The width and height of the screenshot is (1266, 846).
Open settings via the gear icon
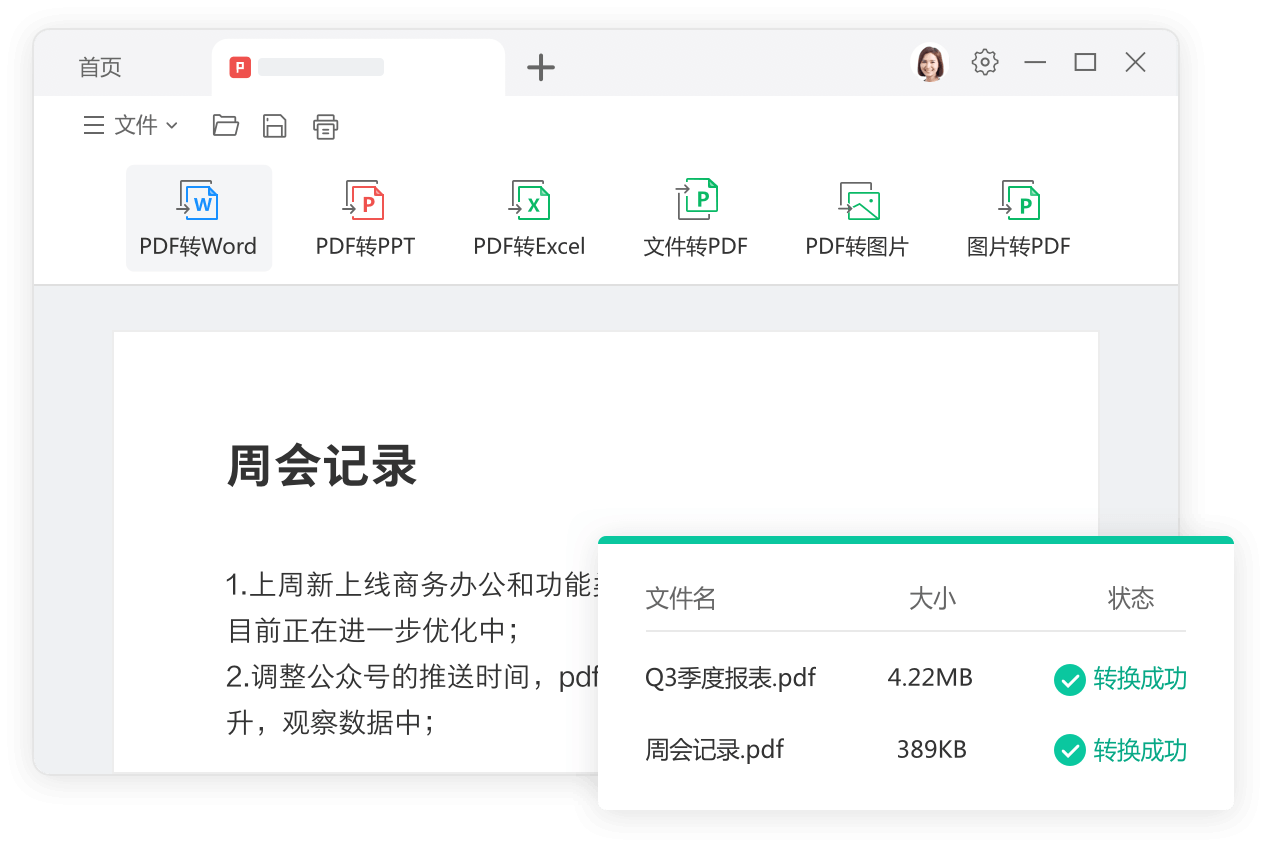click(985, 62)
